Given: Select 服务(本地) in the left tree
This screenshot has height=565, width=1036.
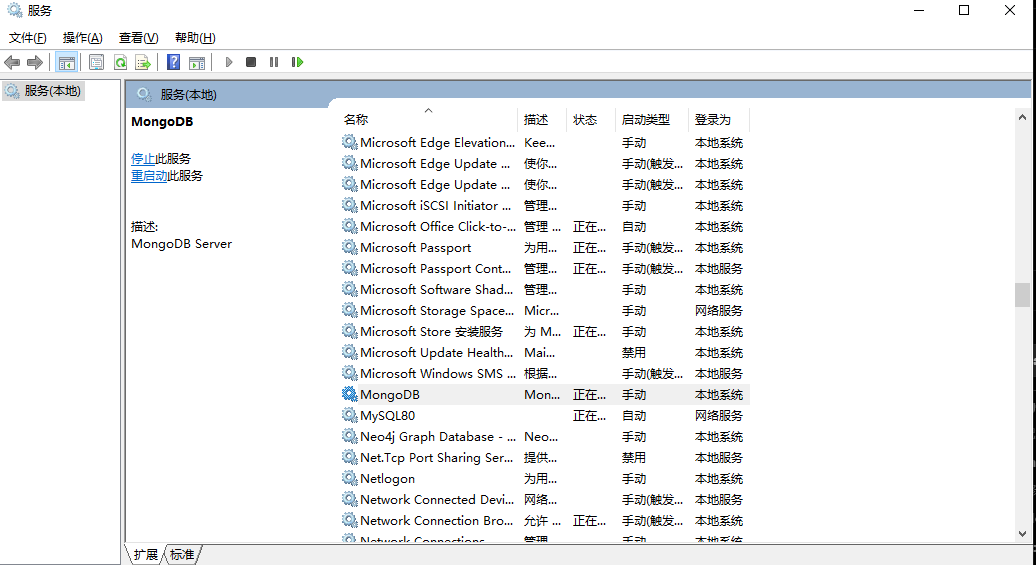Looking at the screenshot, I should 52,90.
